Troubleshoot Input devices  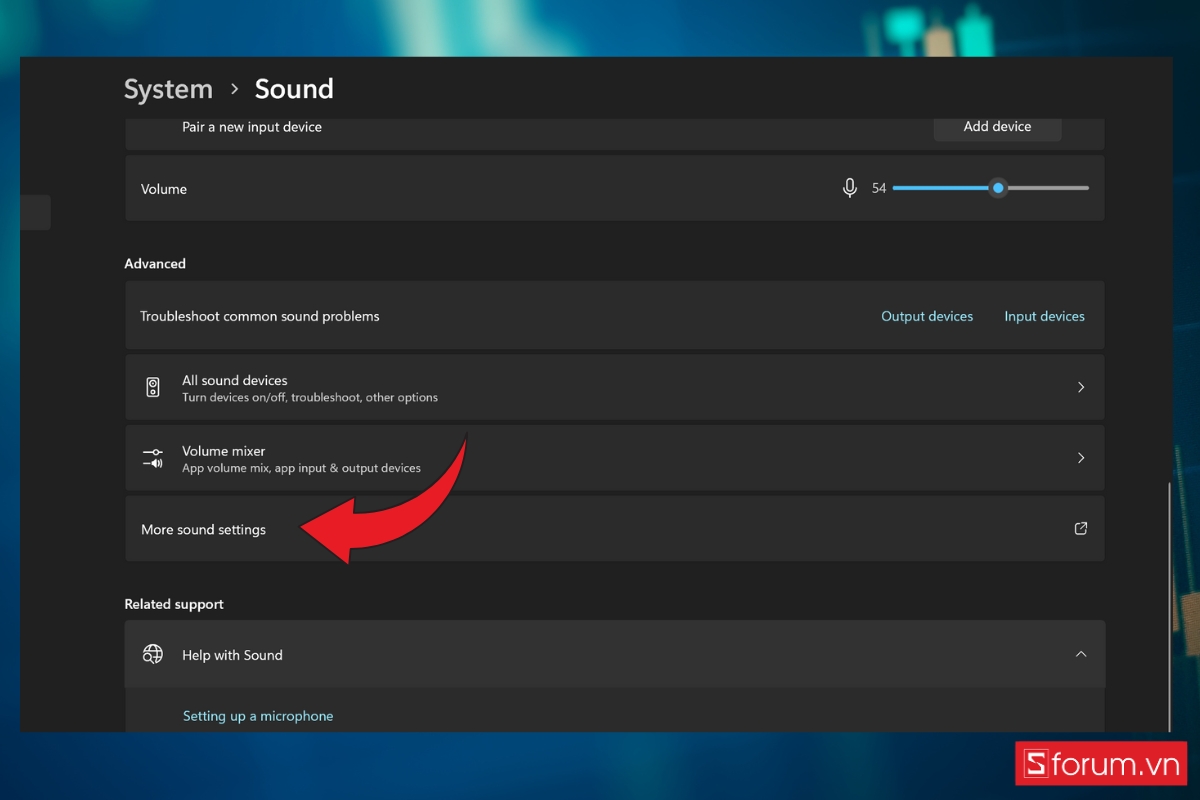[1044, 315]
